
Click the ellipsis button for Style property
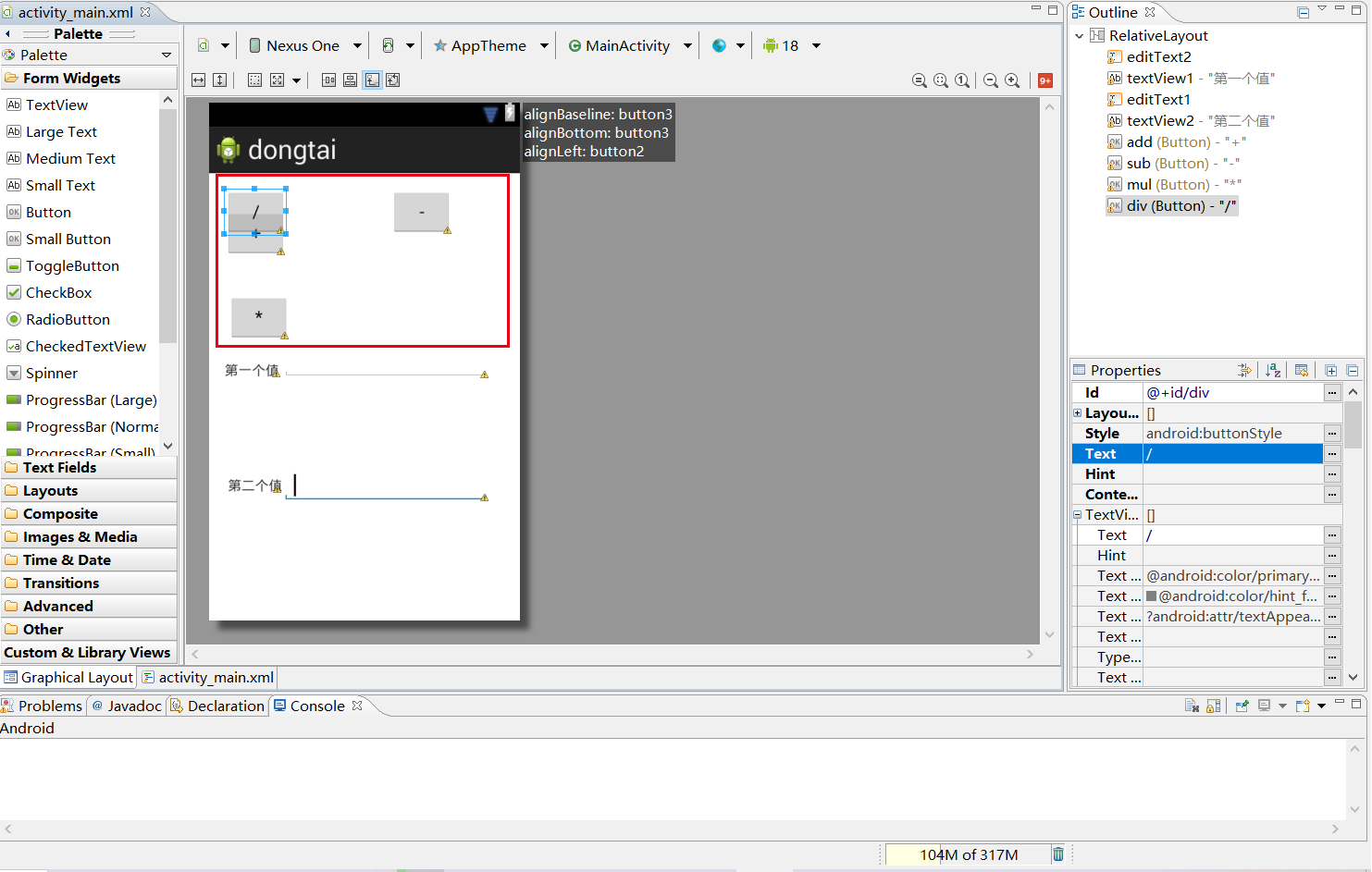click(x=1332, y=434)
